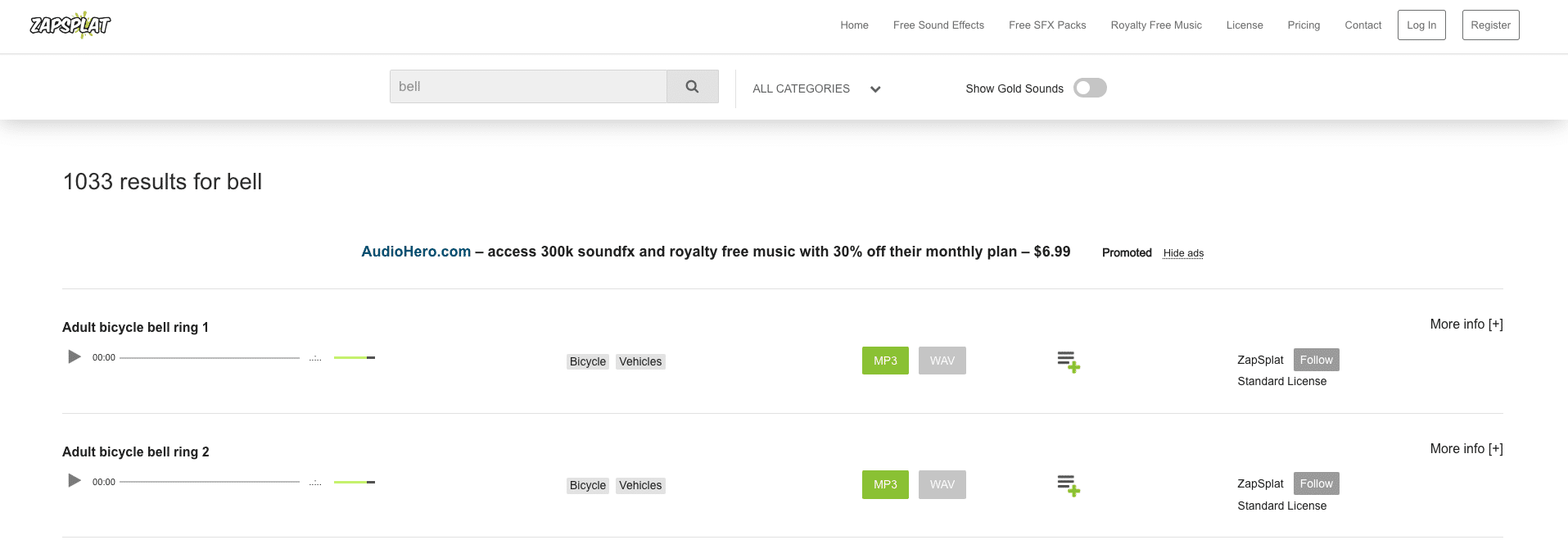Download bell ring 2 as WAV
This screenshot has width=1568, height=540.
click(x=942, y=484)
